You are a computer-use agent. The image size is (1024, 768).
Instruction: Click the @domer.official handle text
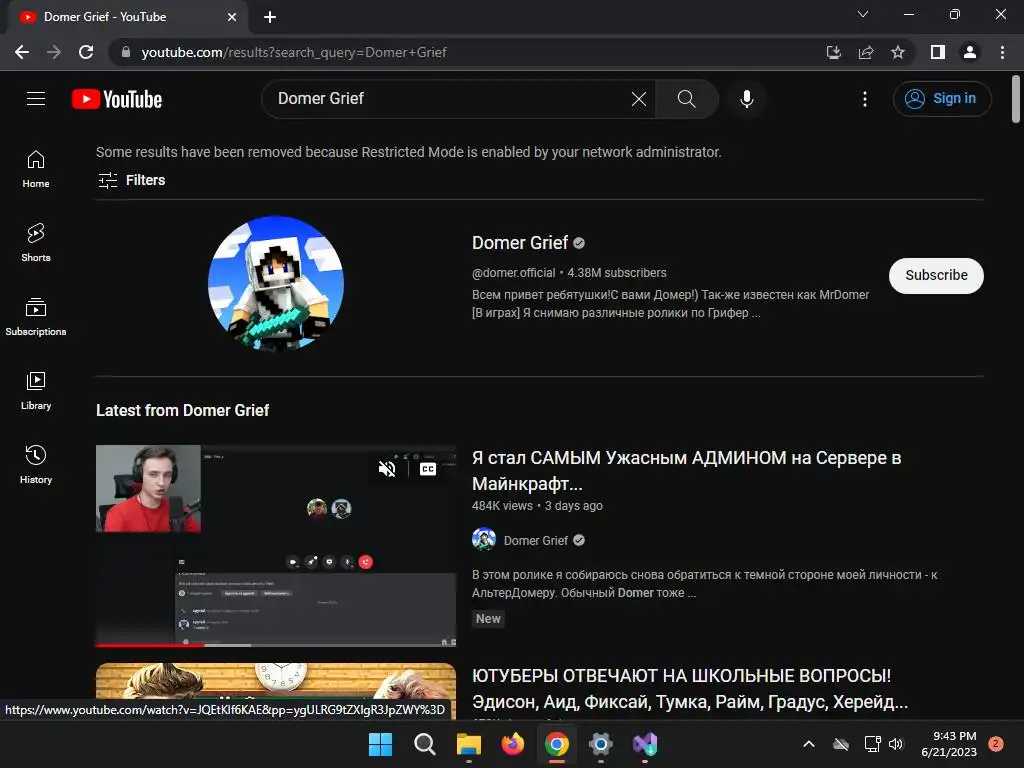point(513,273)
